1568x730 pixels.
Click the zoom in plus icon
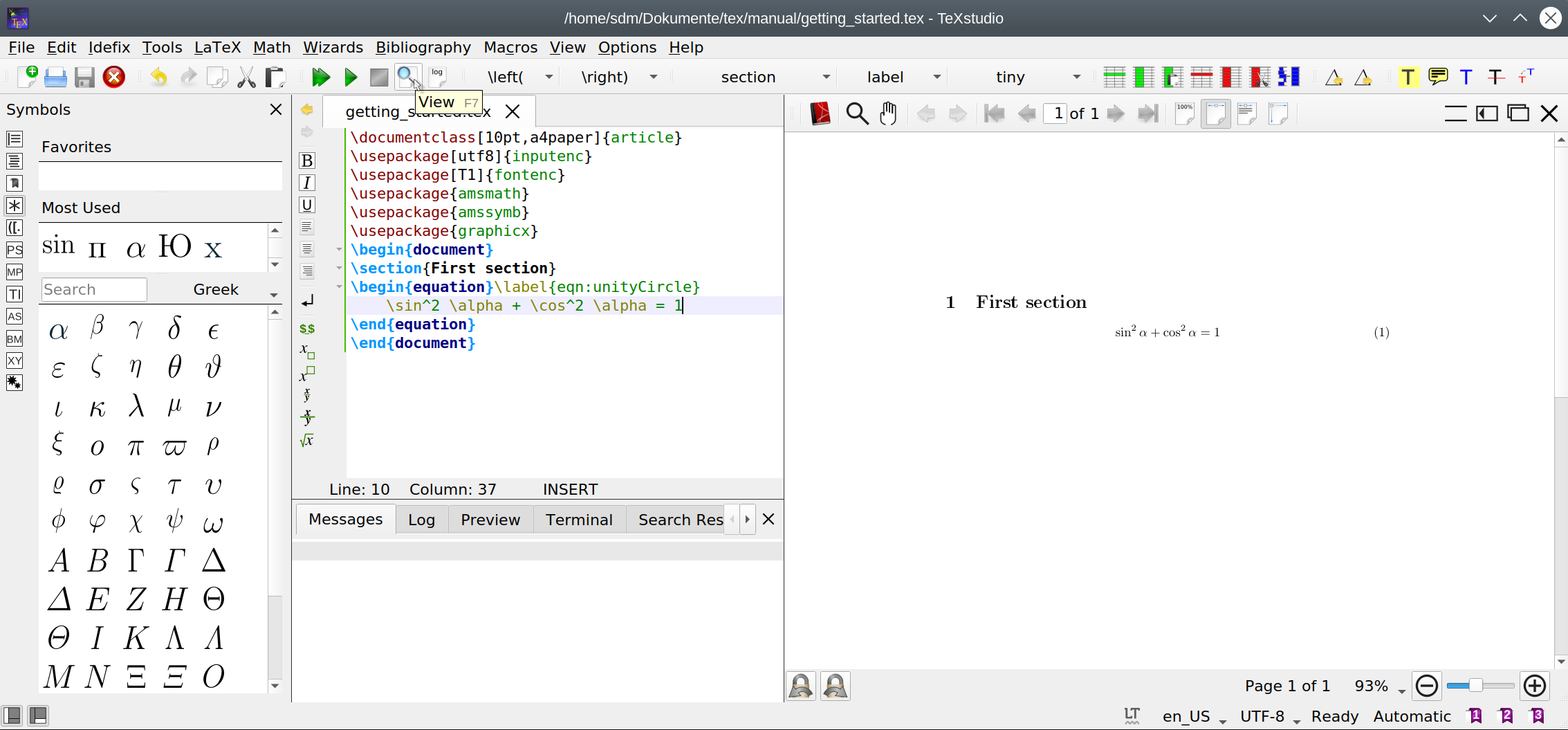click(x=1535, y=686)
